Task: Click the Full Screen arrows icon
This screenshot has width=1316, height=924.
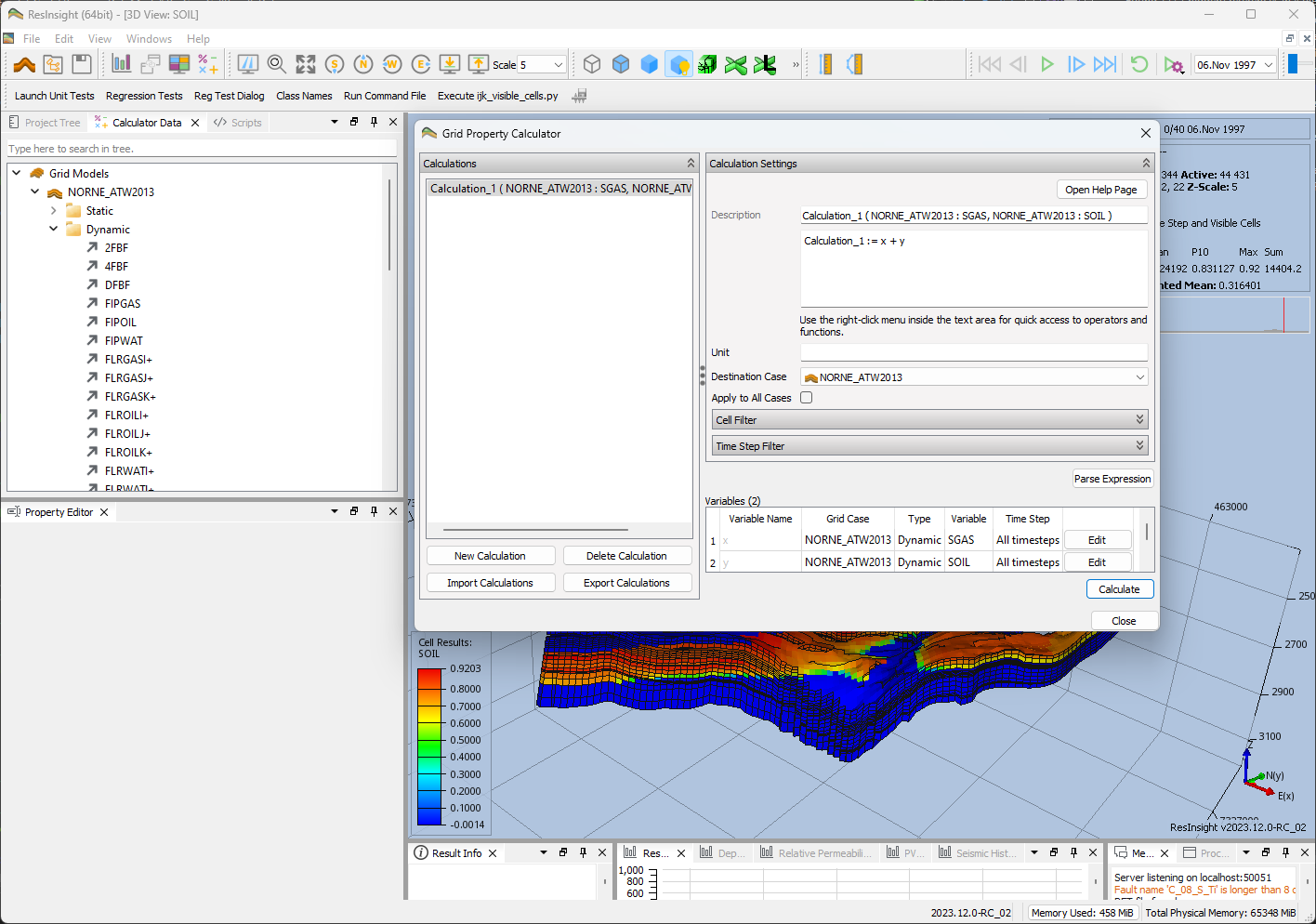Action: [306, 64]
